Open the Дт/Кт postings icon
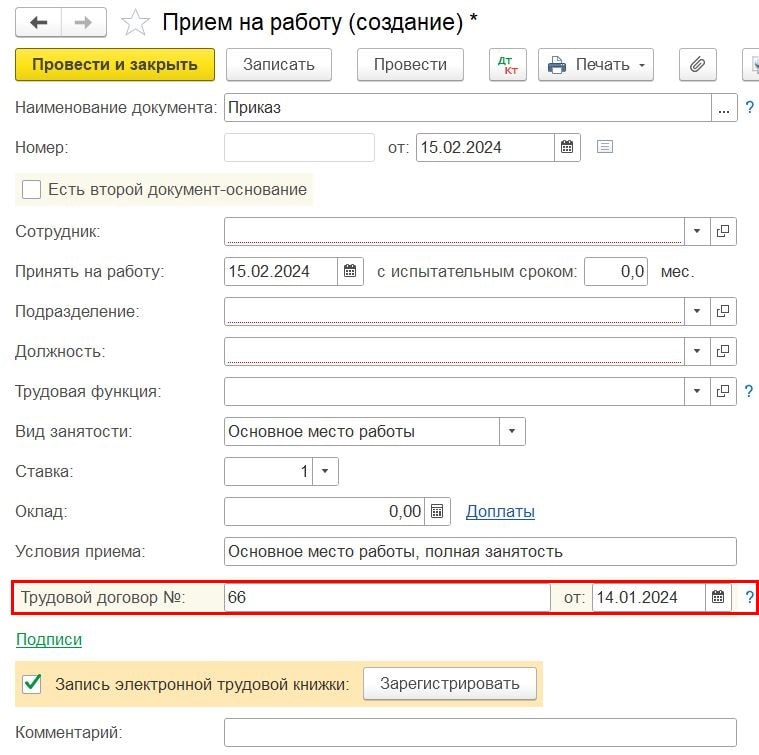 508,65
